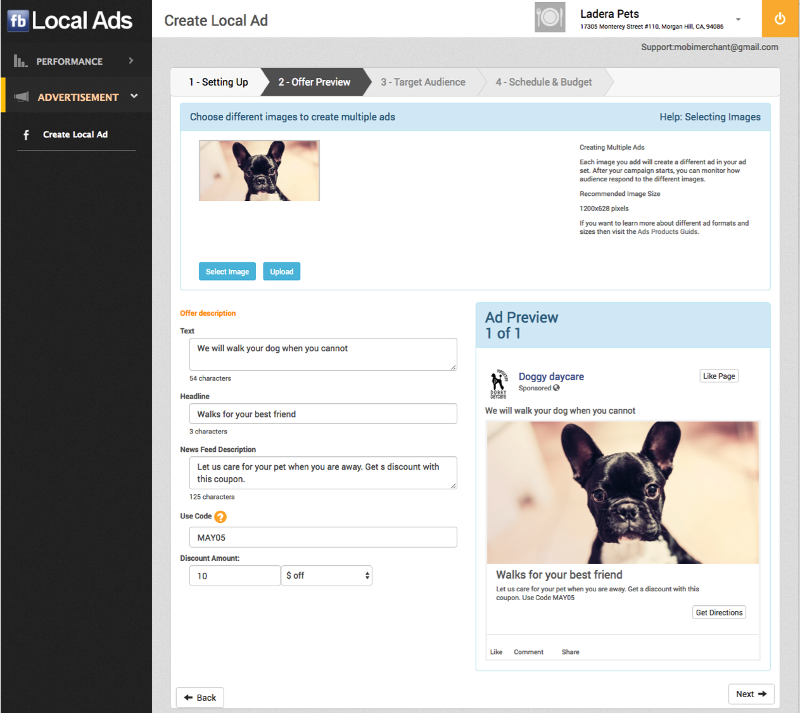Viewport: 800px width, 713px height.
Task: Focus the Headline text input field
Action: (x=322, y=414)
